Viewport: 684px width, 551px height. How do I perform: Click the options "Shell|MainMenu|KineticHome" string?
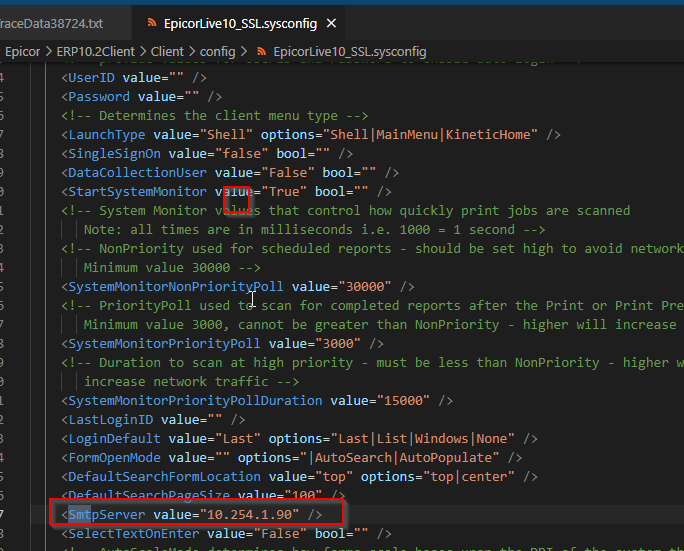[x=430, y=135]
